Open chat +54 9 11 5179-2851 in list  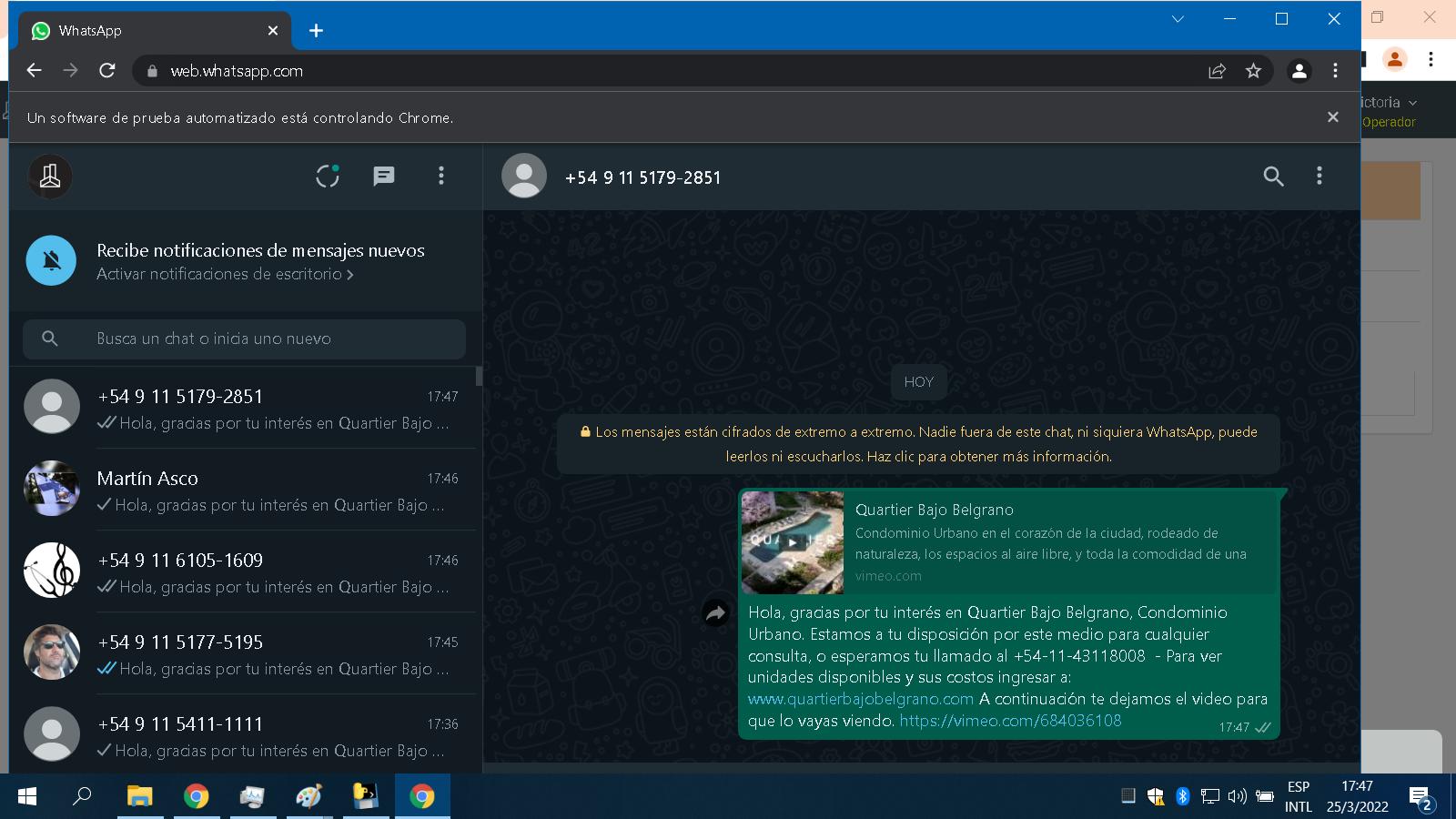[x=243, y=408]
